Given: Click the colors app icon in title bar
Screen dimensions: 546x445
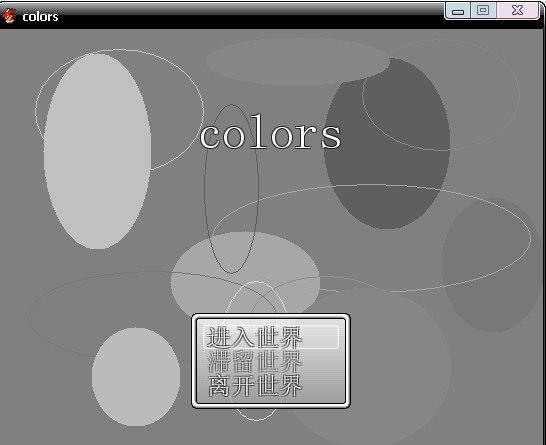Looking at the screenshot, I should click(x=9, y=16).
